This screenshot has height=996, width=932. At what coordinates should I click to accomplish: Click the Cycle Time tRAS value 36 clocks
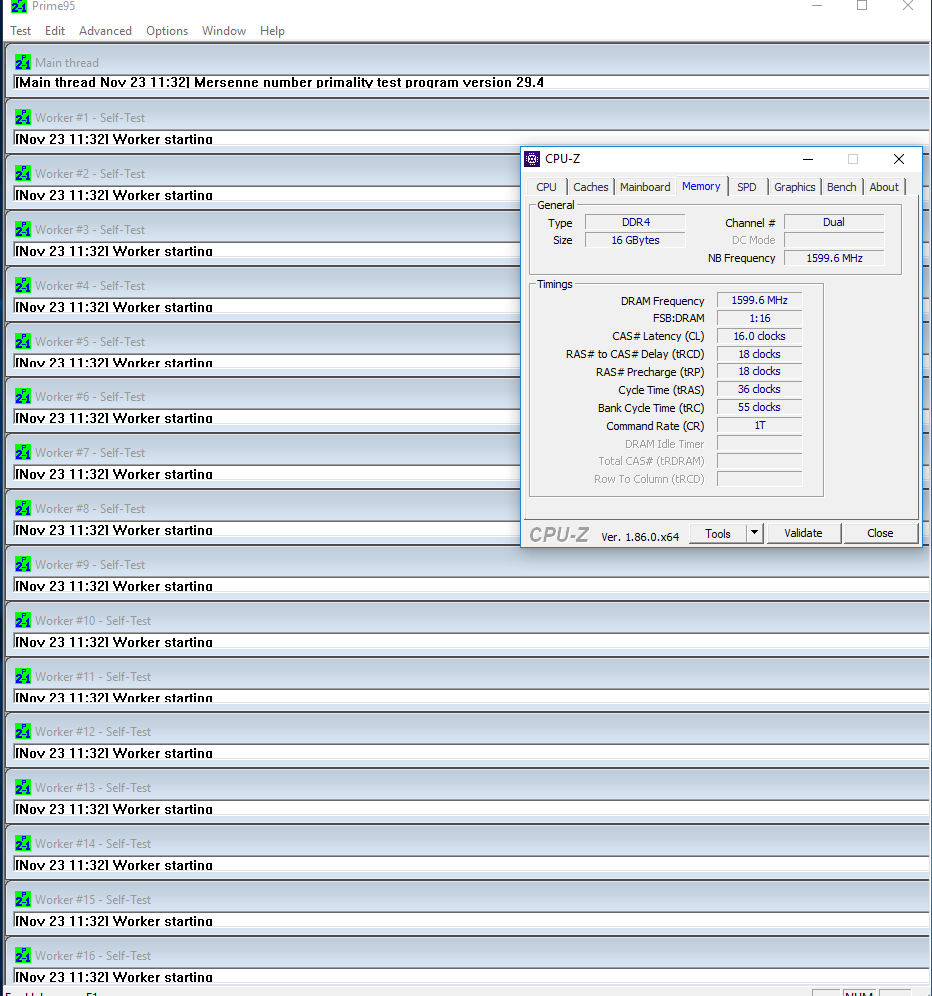pos(759,389)
